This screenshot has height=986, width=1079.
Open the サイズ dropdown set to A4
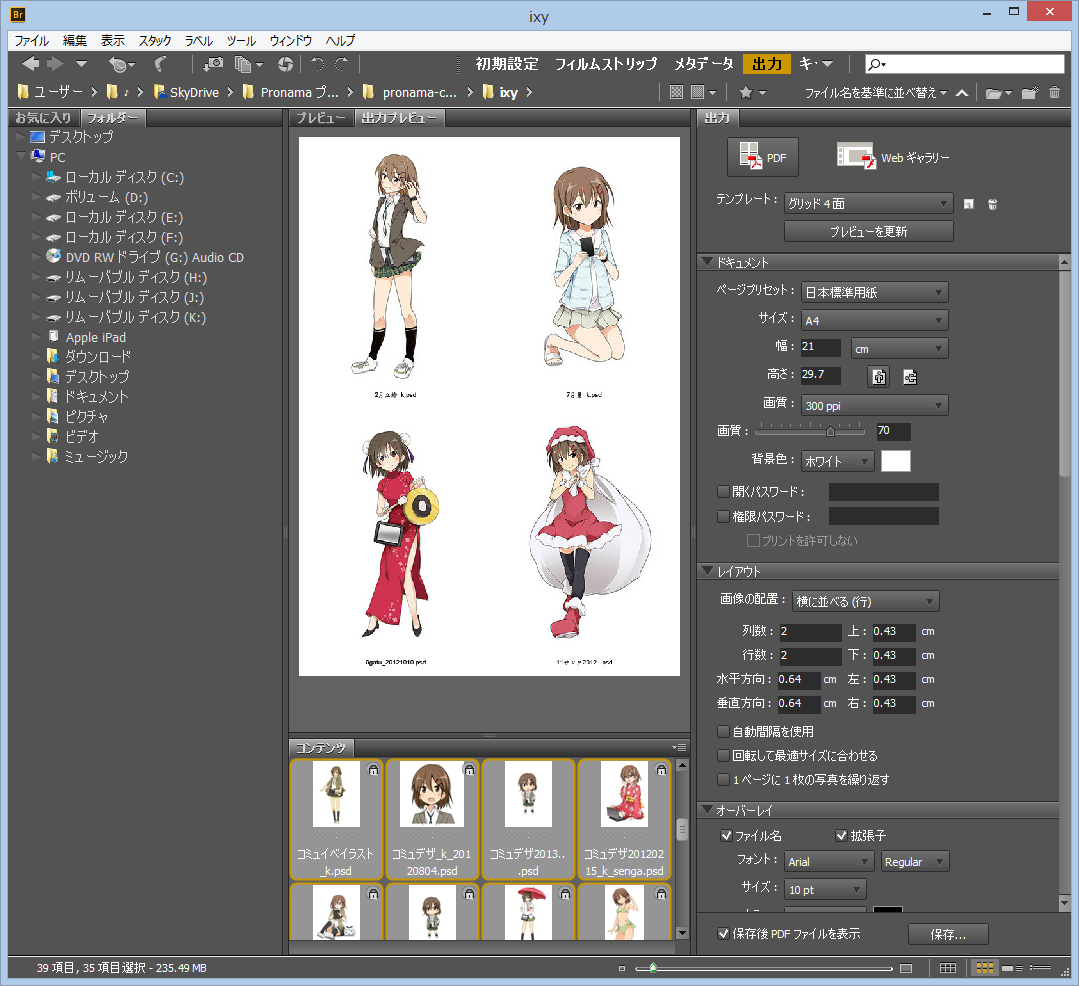pos(874,320)
